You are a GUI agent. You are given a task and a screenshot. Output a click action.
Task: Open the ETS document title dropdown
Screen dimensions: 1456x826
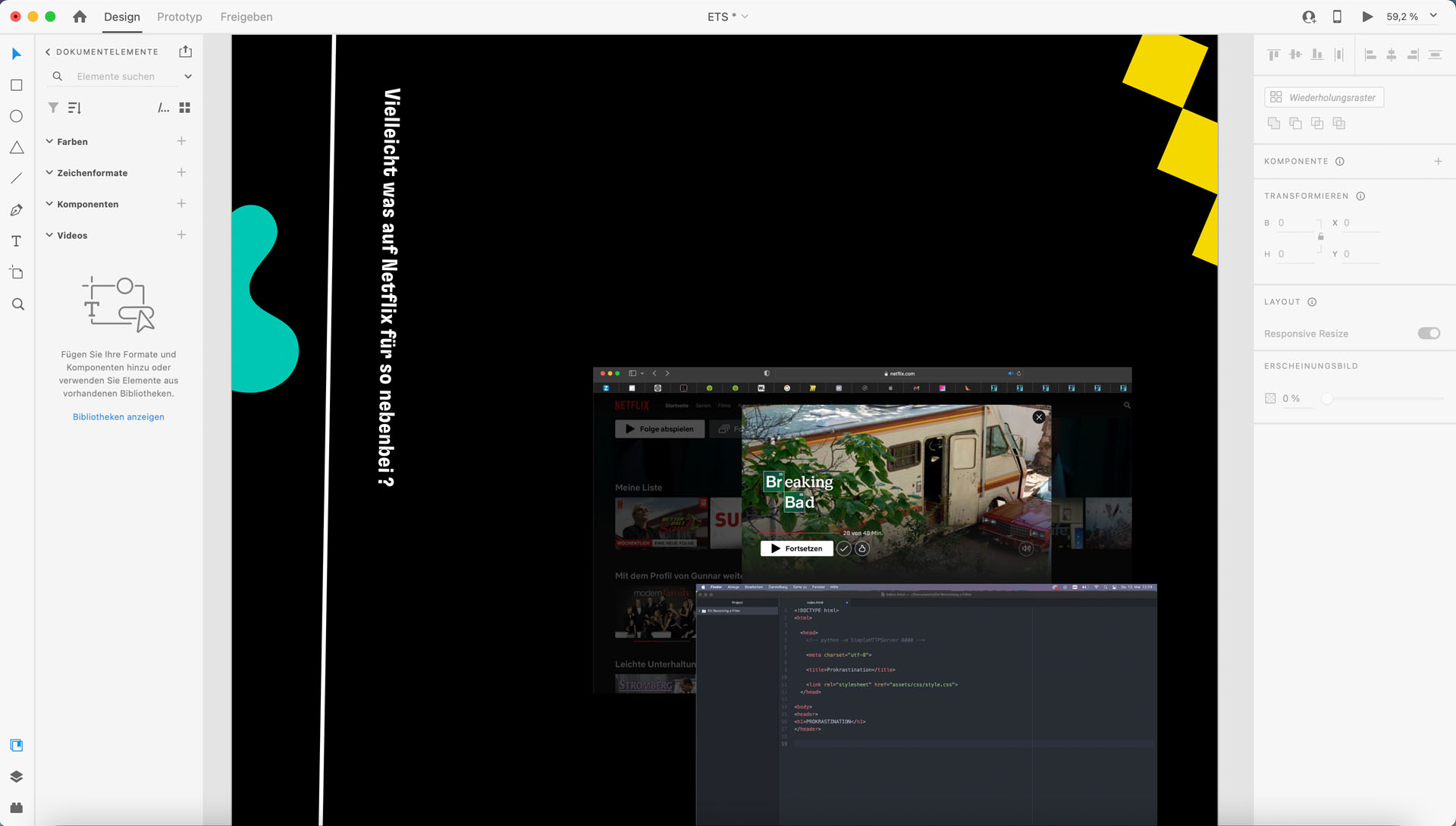pos(745,16)
